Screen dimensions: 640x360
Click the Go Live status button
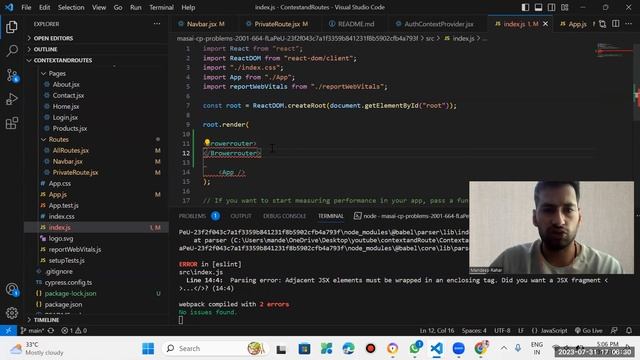click(x=588, y=330)
